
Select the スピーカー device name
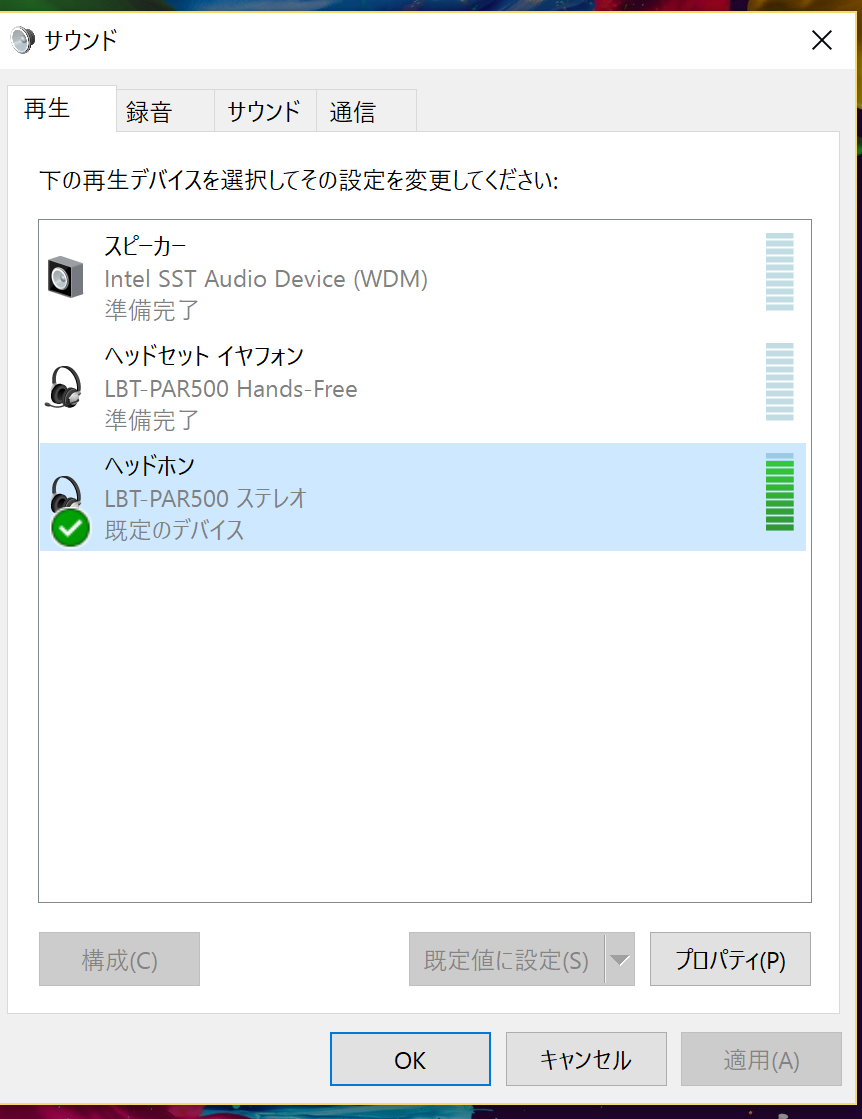[146, 246]
